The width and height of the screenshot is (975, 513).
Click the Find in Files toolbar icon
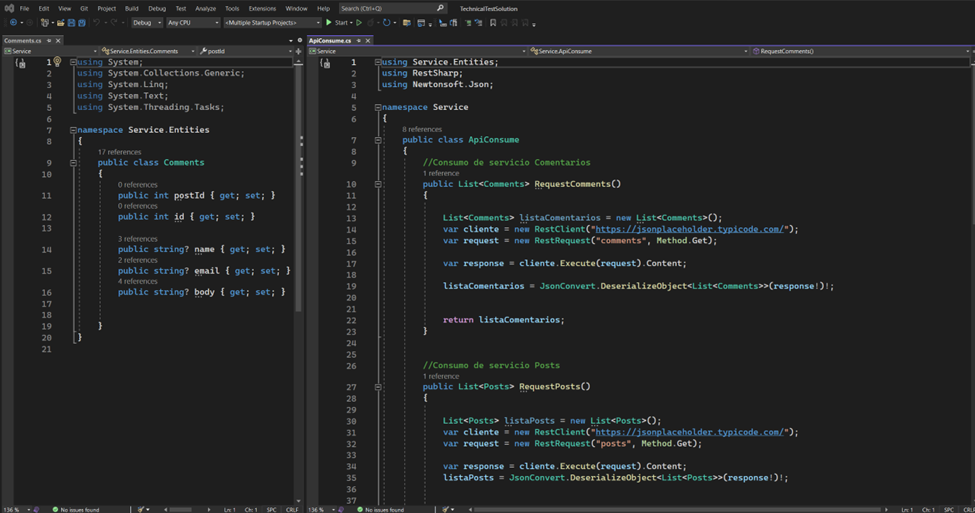(407, 22)
